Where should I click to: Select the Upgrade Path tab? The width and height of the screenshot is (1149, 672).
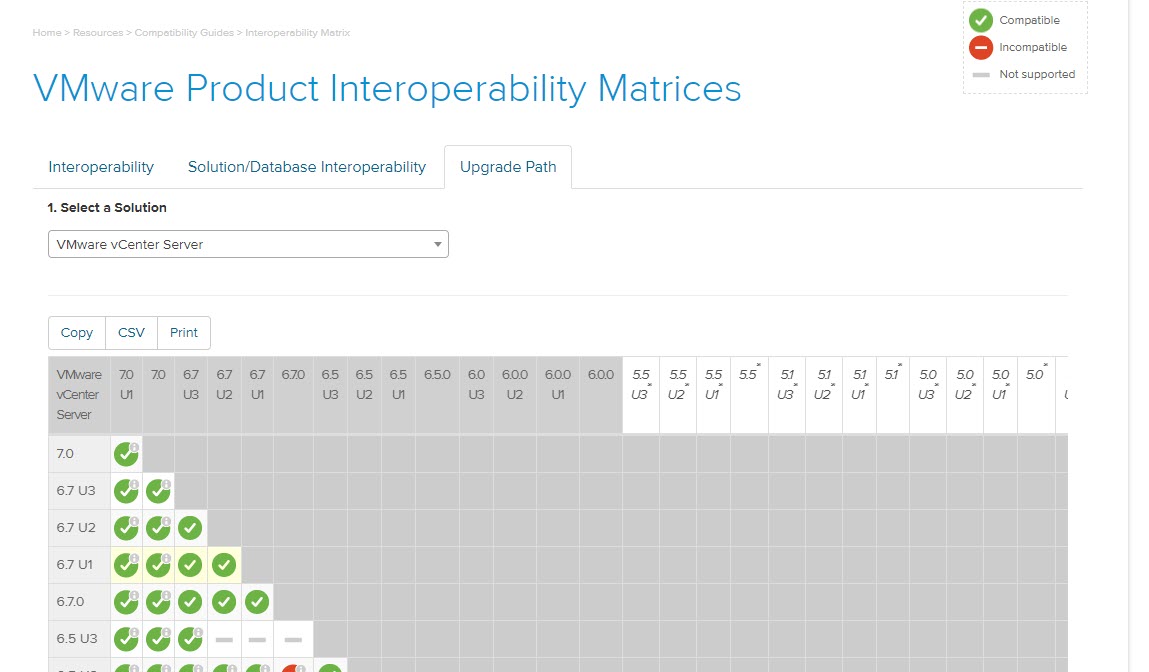(508, 167)
